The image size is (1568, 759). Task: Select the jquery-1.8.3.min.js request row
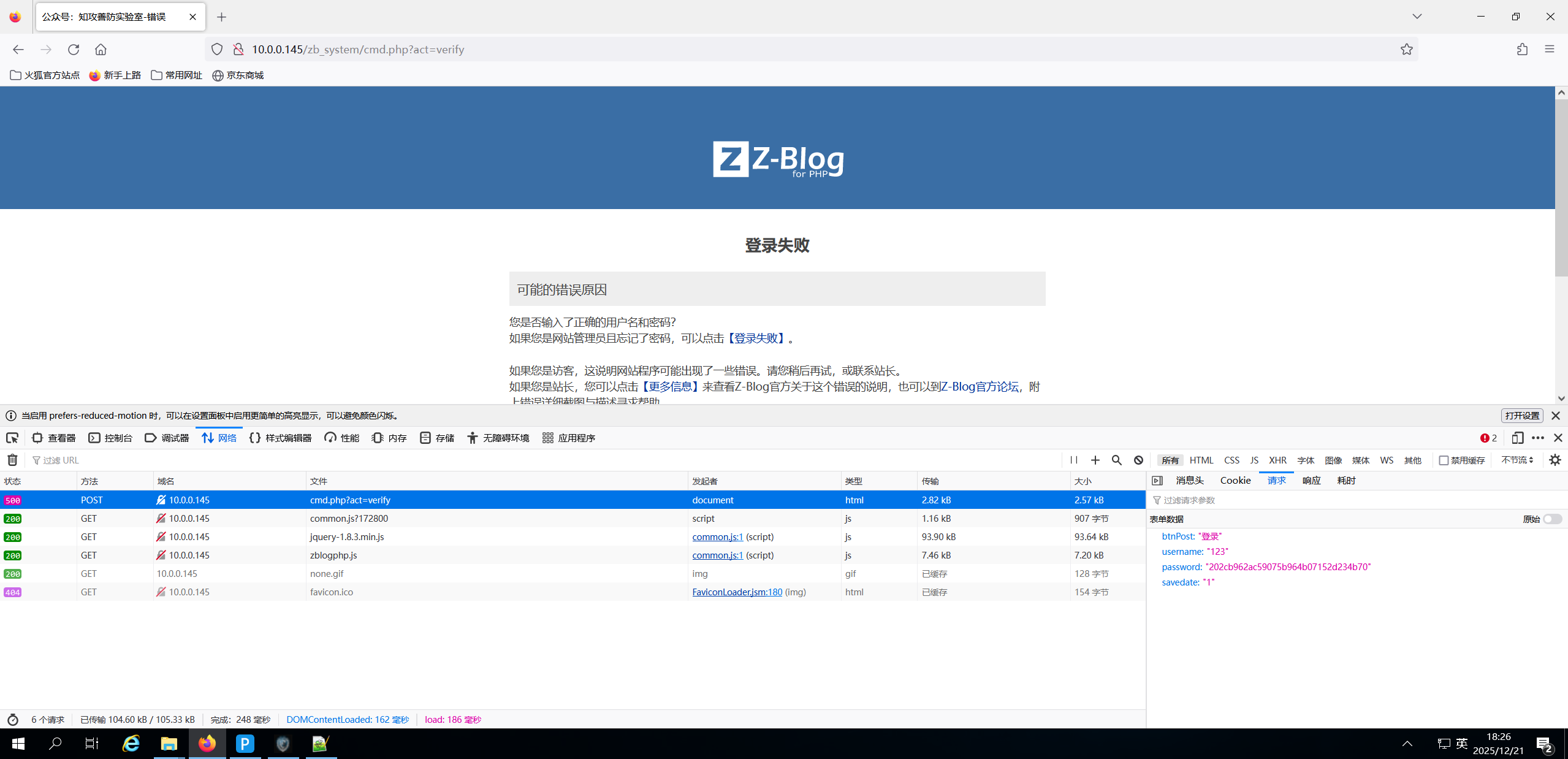(x=573, y=537)
